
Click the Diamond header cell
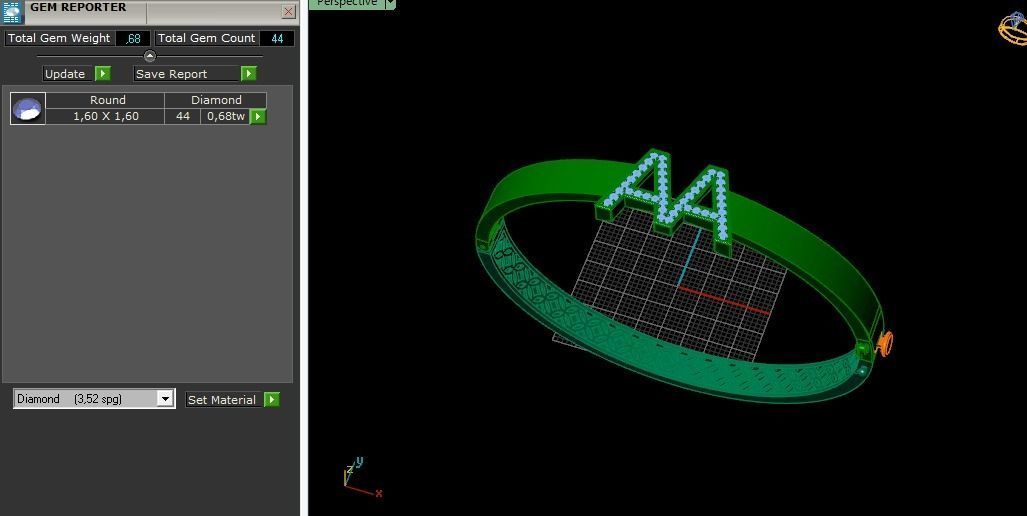pos(215,100)
